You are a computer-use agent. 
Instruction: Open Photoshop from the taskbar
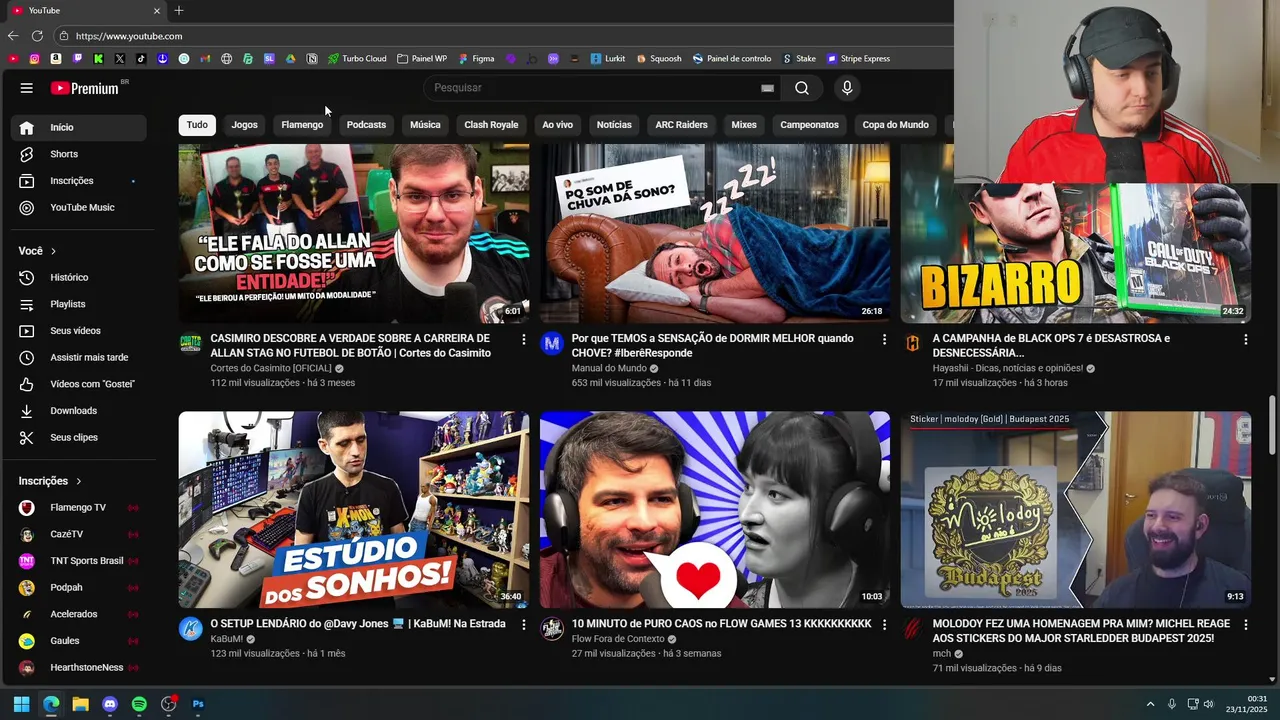tap(198, 704)
